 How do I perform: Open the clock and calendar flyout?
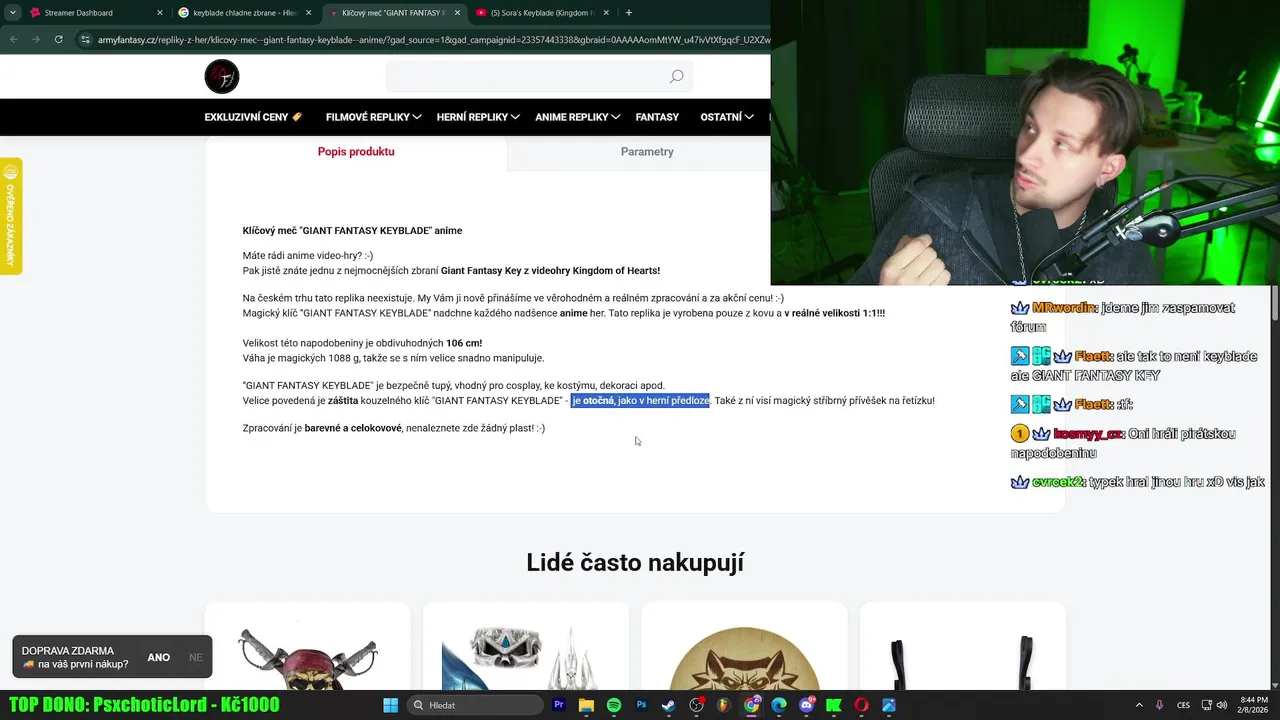point(1254,705)
